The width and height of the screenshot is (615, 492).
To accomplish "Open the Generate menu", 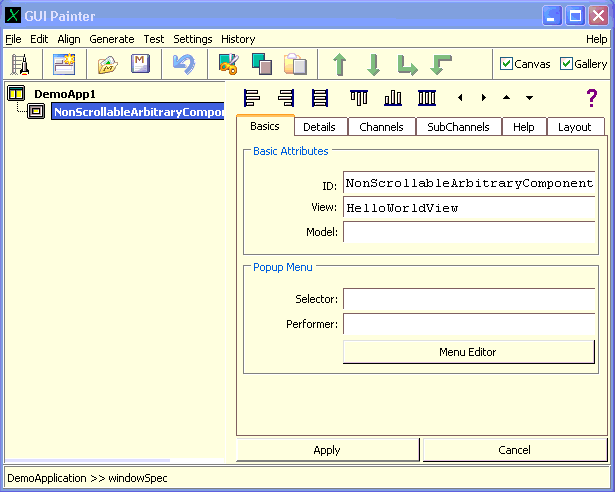I will point(112,39).
